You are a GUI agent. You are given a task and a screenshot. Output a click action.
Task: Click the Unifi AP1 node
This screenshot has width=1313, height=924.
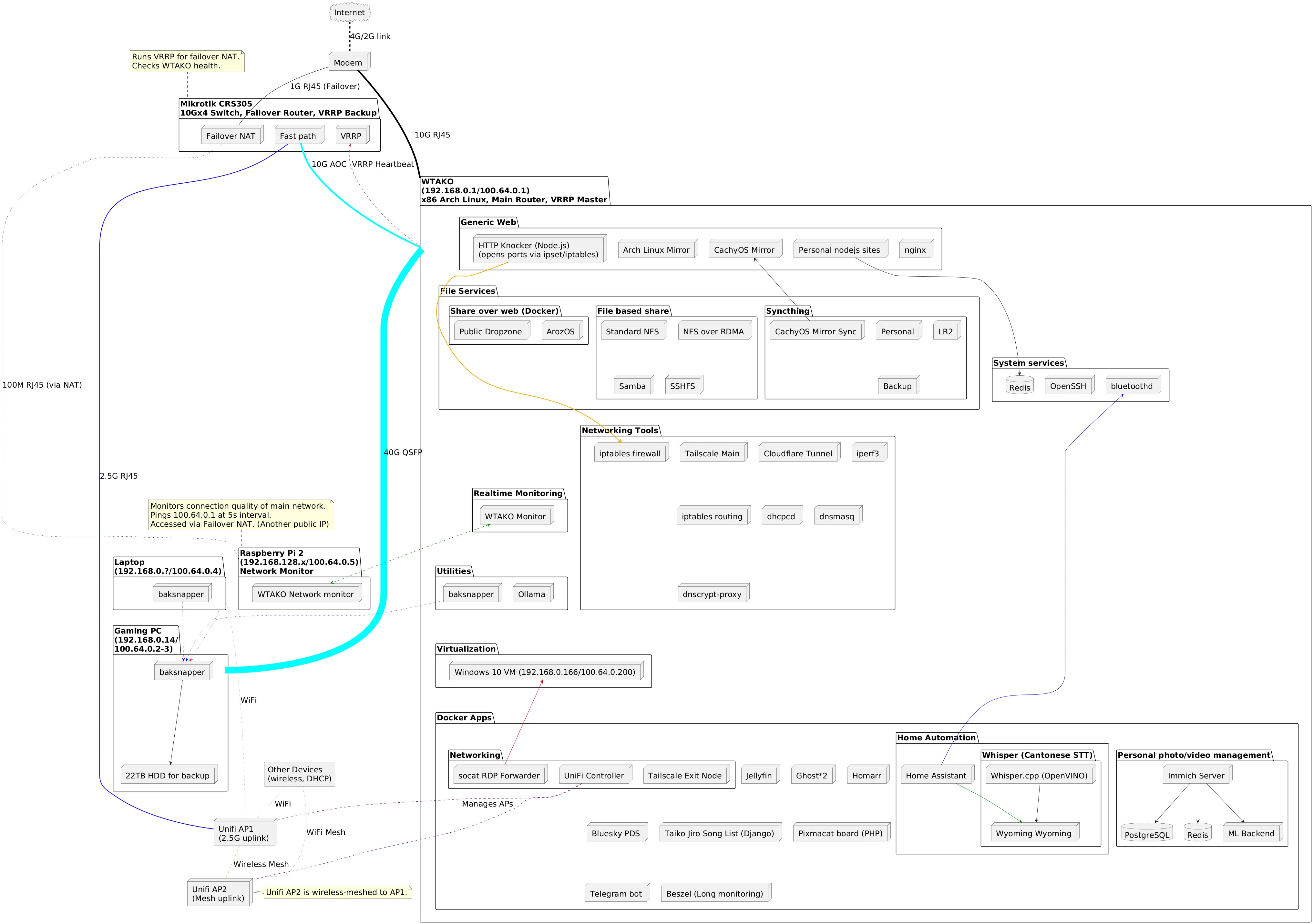click(245, 833)
